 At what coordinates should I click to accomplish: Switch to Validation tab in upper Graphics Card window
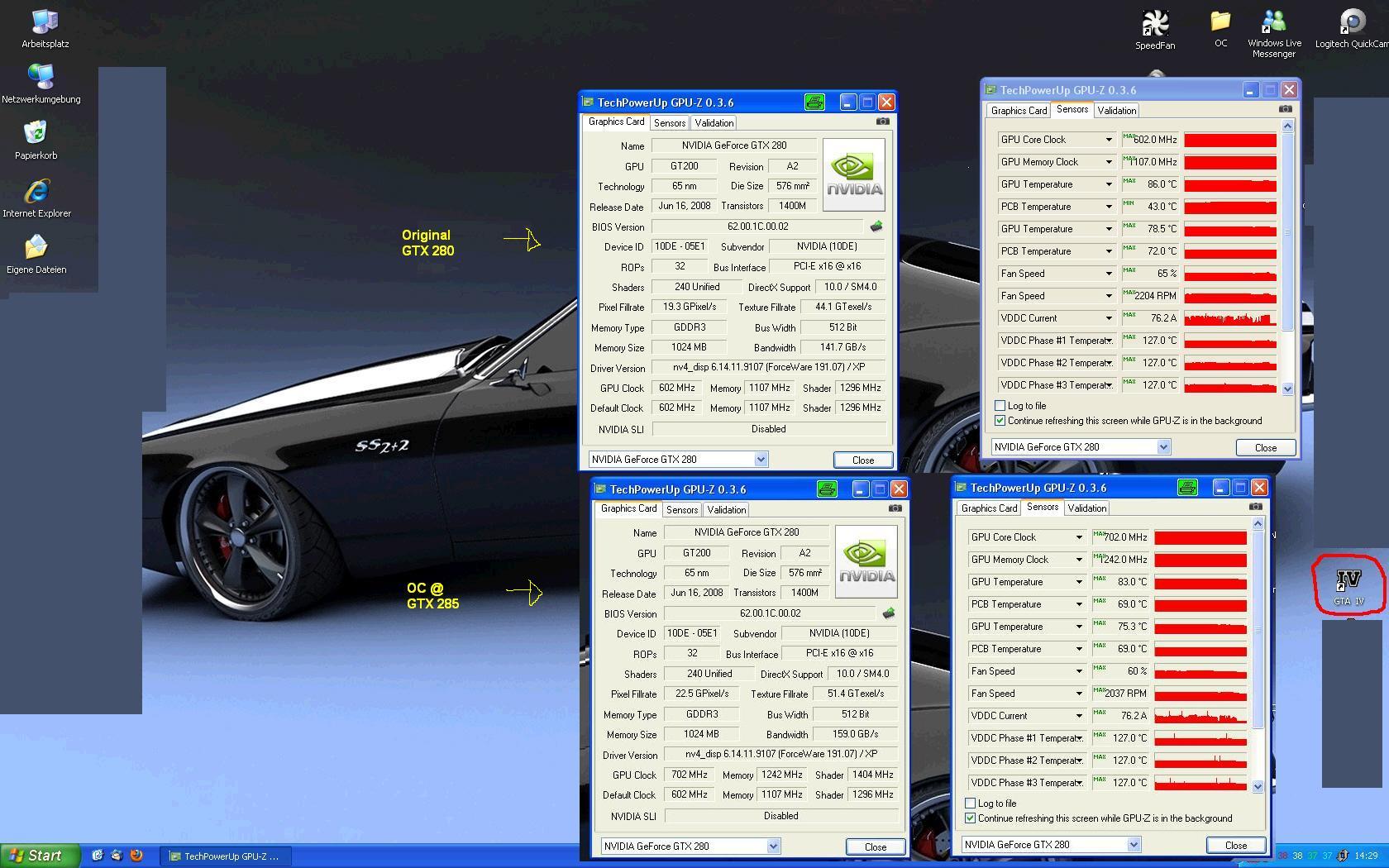point(714,123)
